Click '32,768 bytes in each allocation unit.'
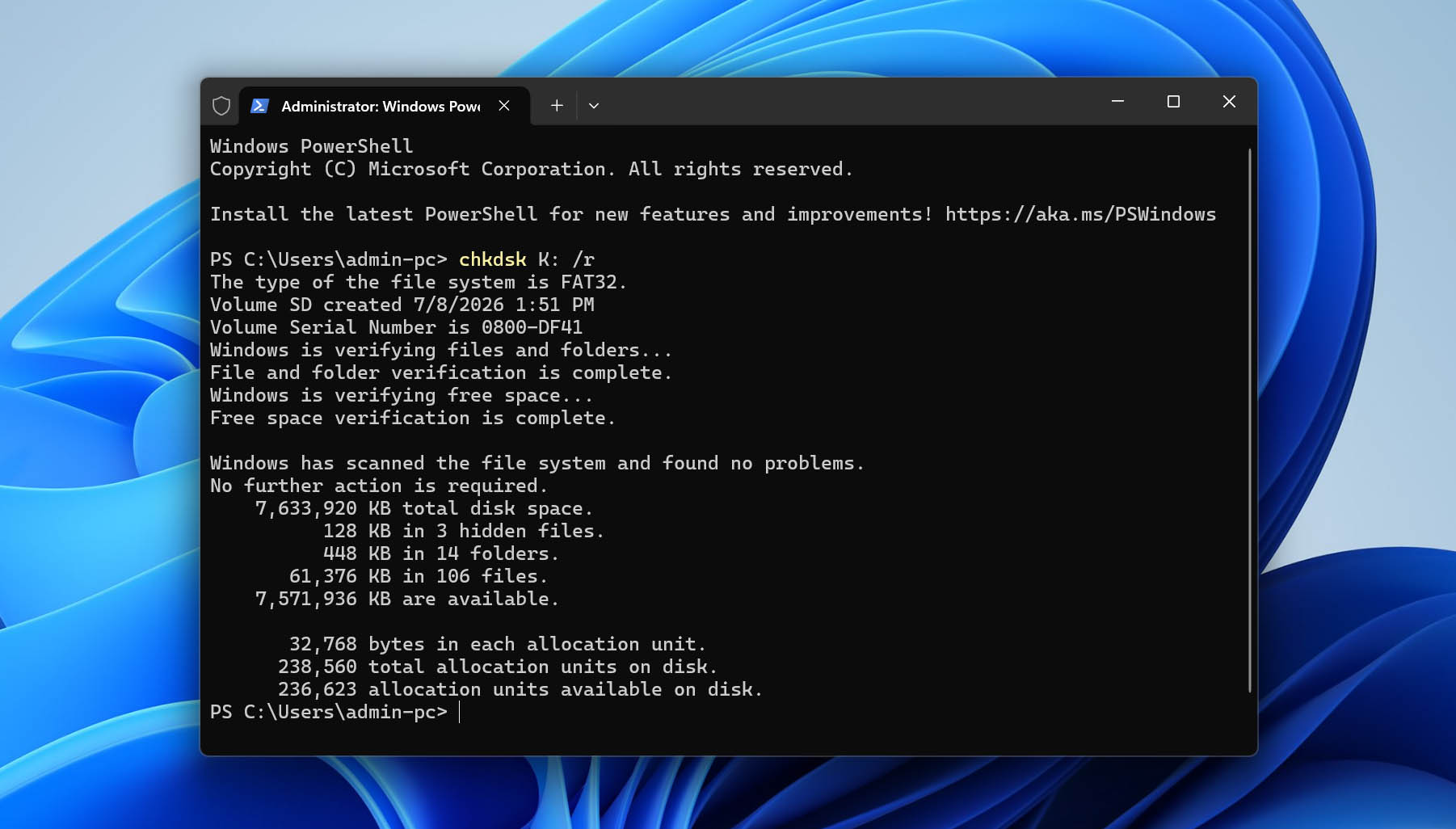The width and height of the screenshot is (1456, 829). 498,644
